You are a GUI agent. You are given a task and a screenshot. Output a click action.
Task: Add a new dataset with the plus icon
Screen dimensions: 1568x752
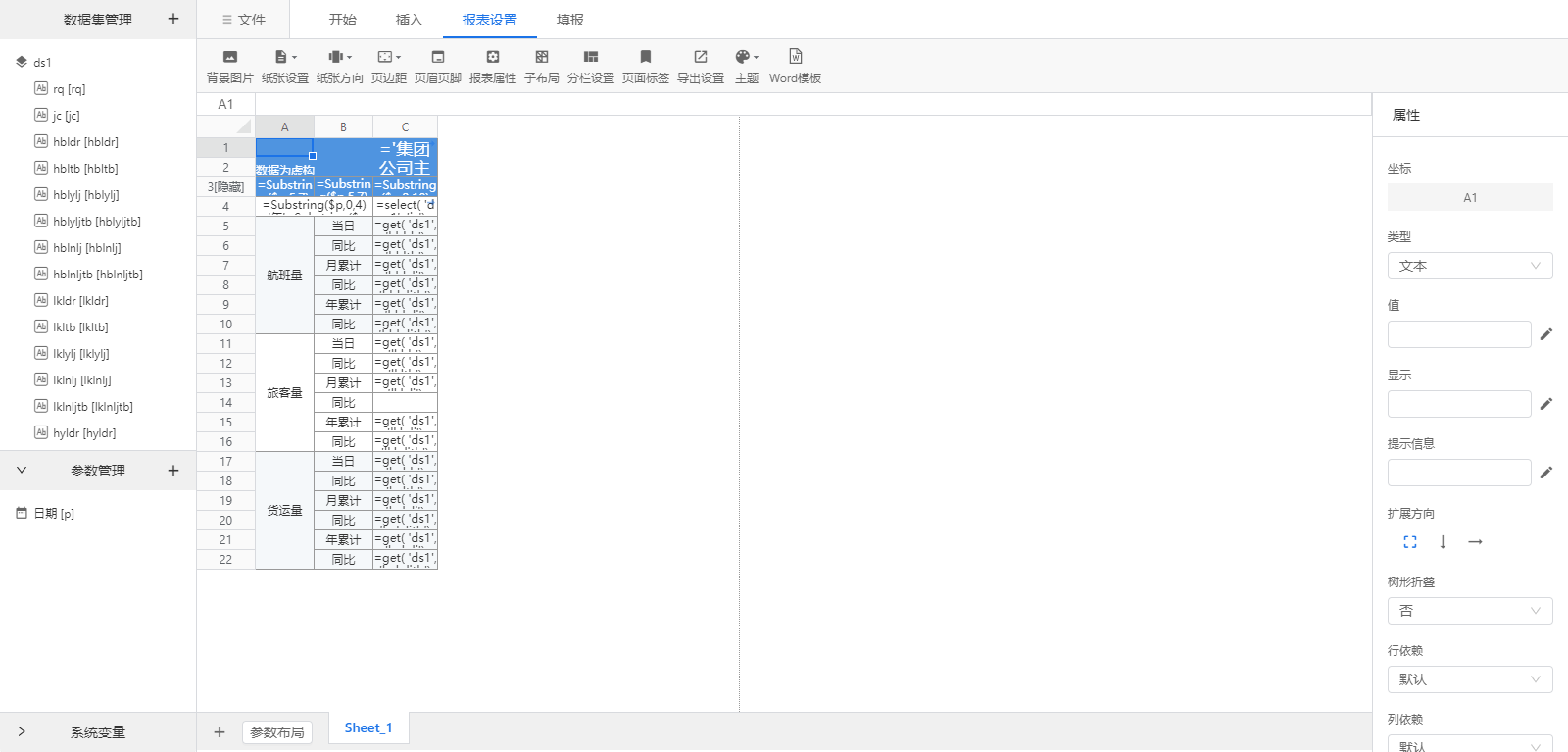click(173, 19)
